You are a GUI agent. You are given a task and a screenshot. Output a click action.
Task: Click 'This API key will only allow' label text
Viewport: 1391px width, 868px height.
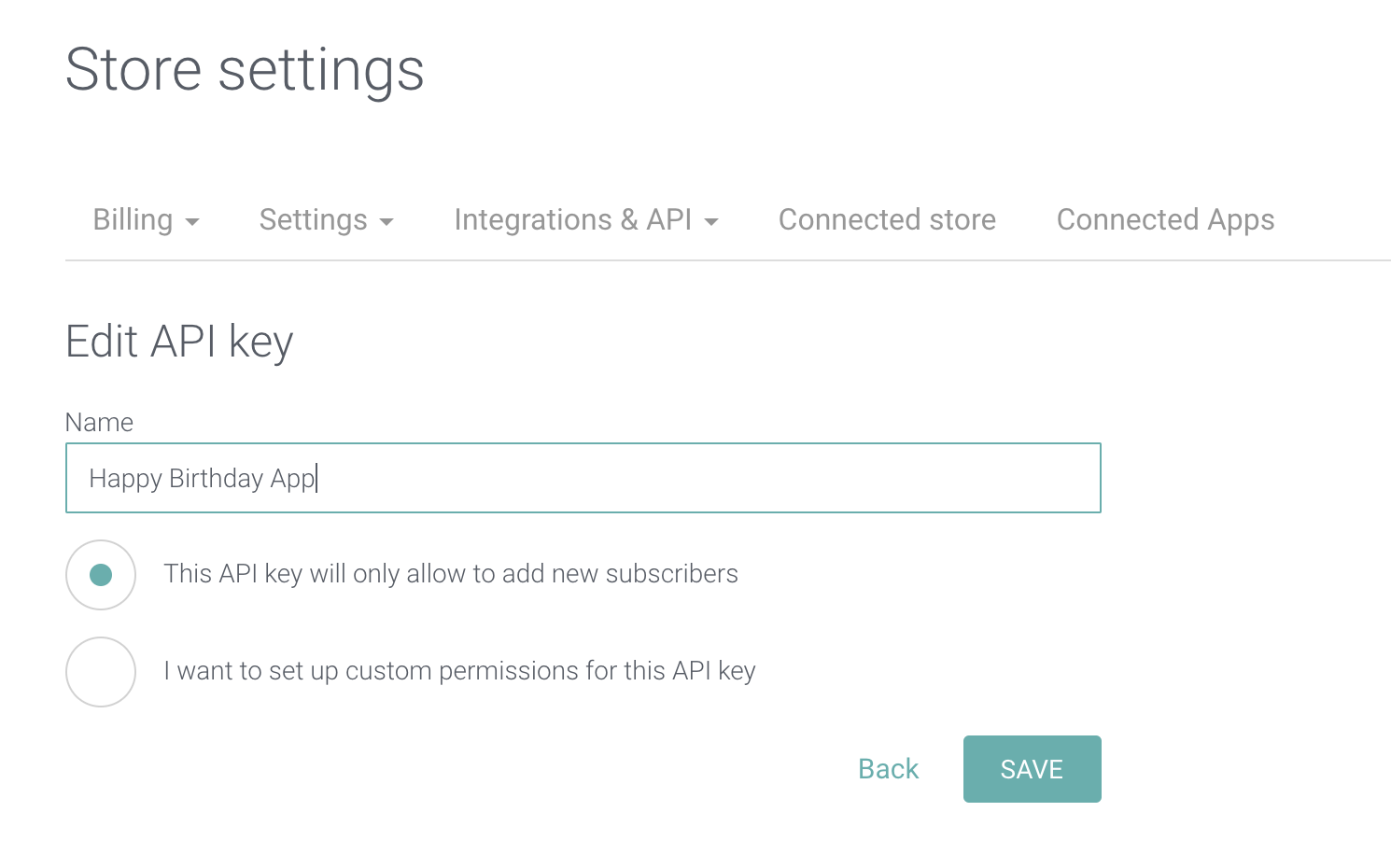pos(450,574)
